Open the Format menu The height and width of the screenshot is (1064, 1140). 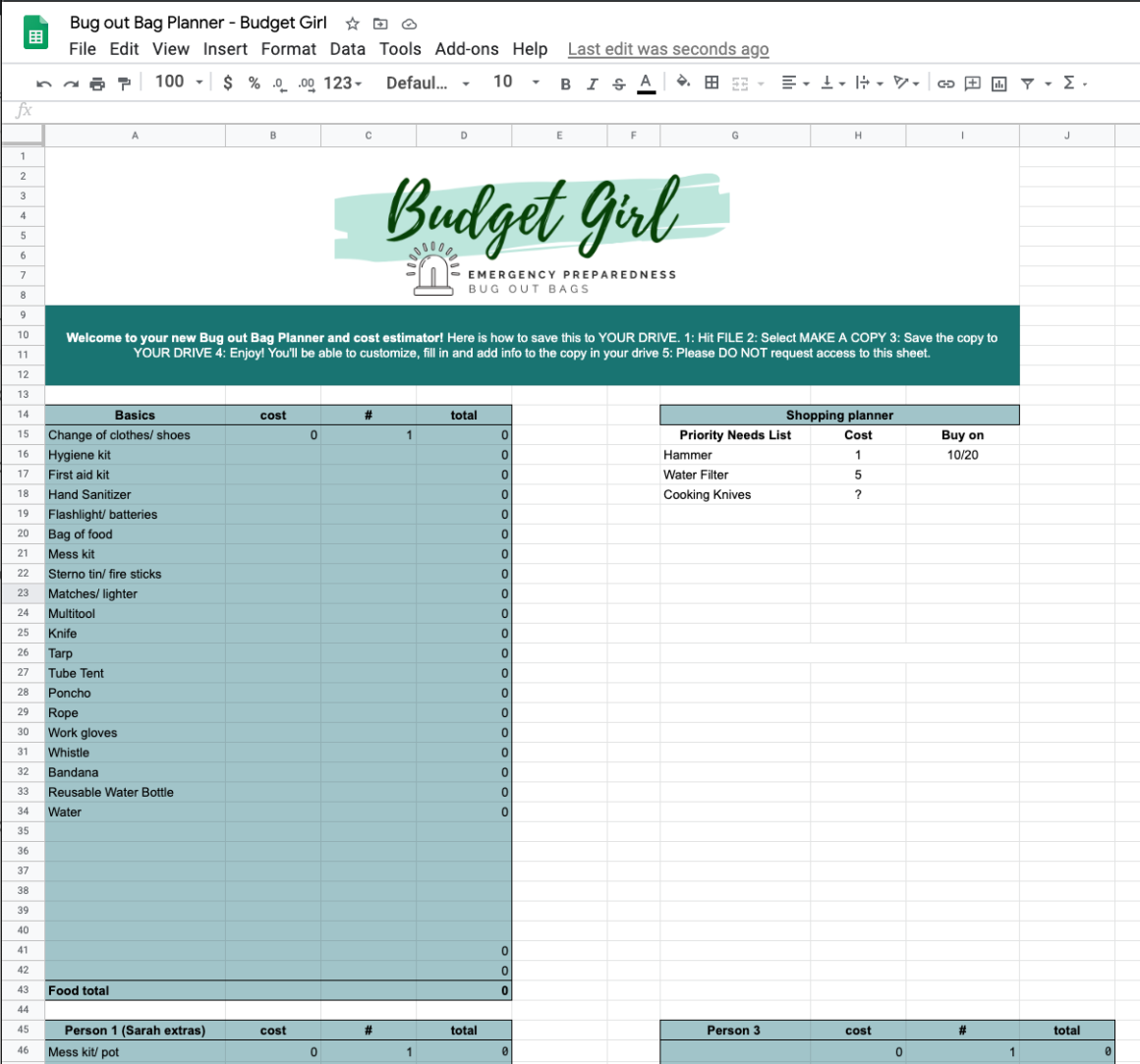pyautogui.click(x=289, y=49)
